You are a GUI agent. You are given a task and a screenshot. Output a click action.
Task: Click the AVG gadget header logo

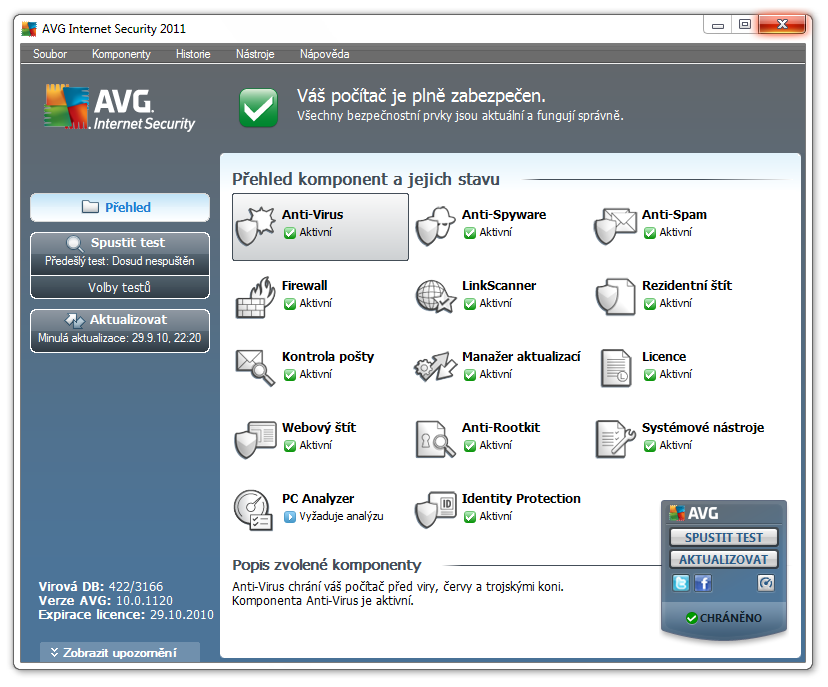[x=693, y=513]
